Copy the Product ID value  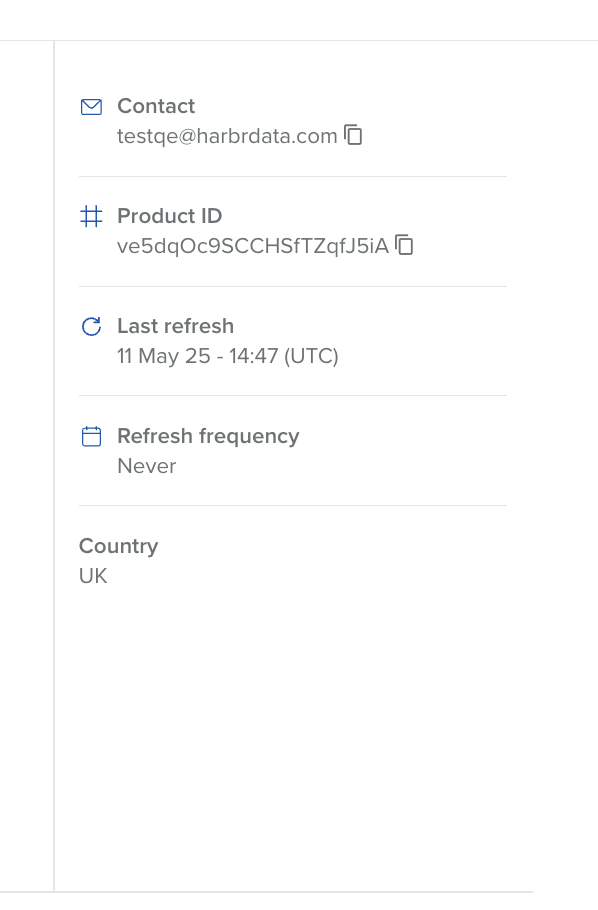tap(404, 245)
